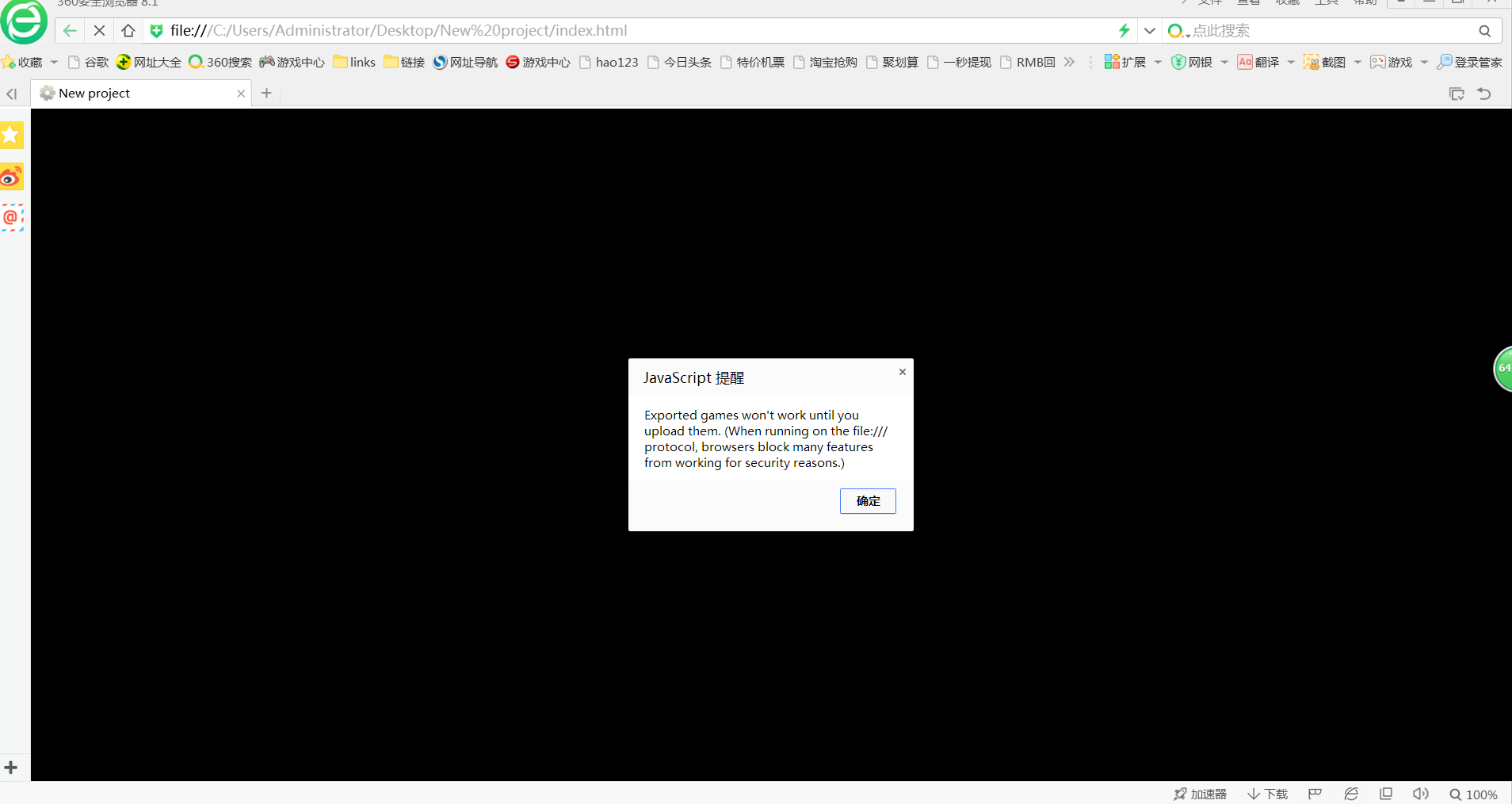Open the 游戏中心 bookmark with red icon
The image size is (1512, 804).
tap(538, 62)
